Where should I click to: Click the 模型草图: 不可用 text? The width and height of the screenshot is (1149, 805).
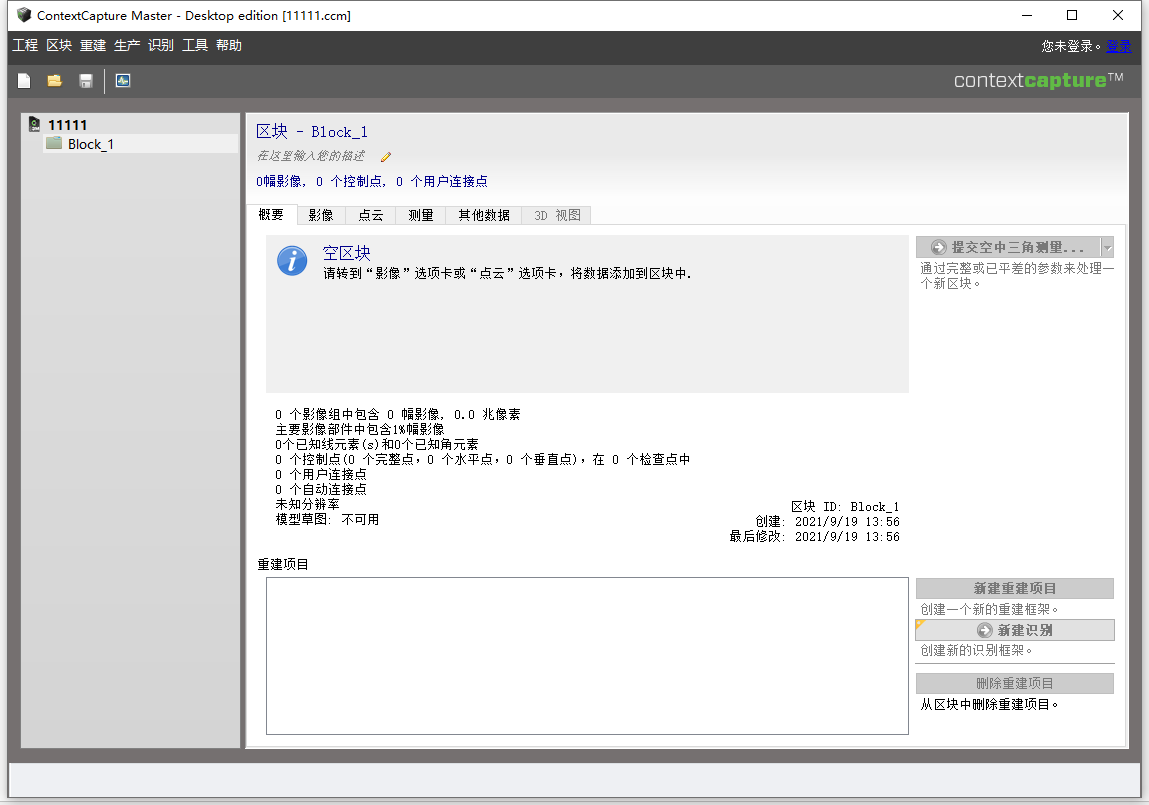coord(327,519)
